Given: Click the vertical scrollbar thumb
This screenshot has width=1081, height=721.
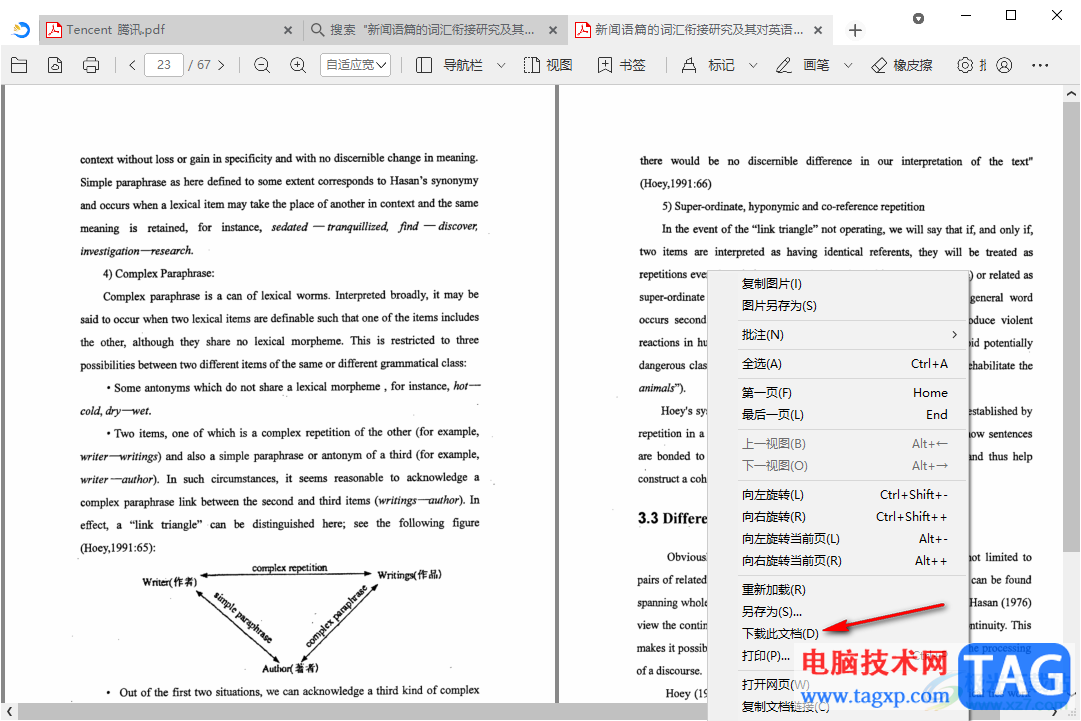Looking at the screenshot, I should [x=1071, y=327].
